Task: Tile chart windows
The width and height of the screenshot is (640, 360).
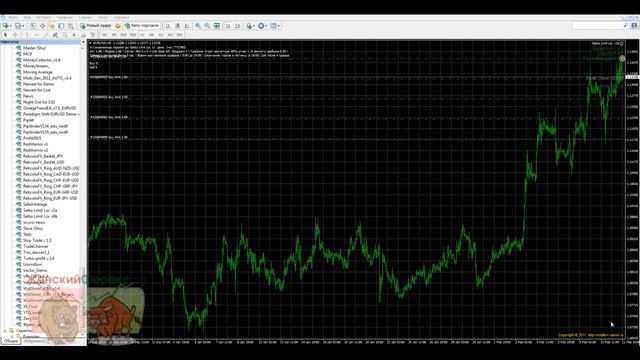Action: pos(217,26)
